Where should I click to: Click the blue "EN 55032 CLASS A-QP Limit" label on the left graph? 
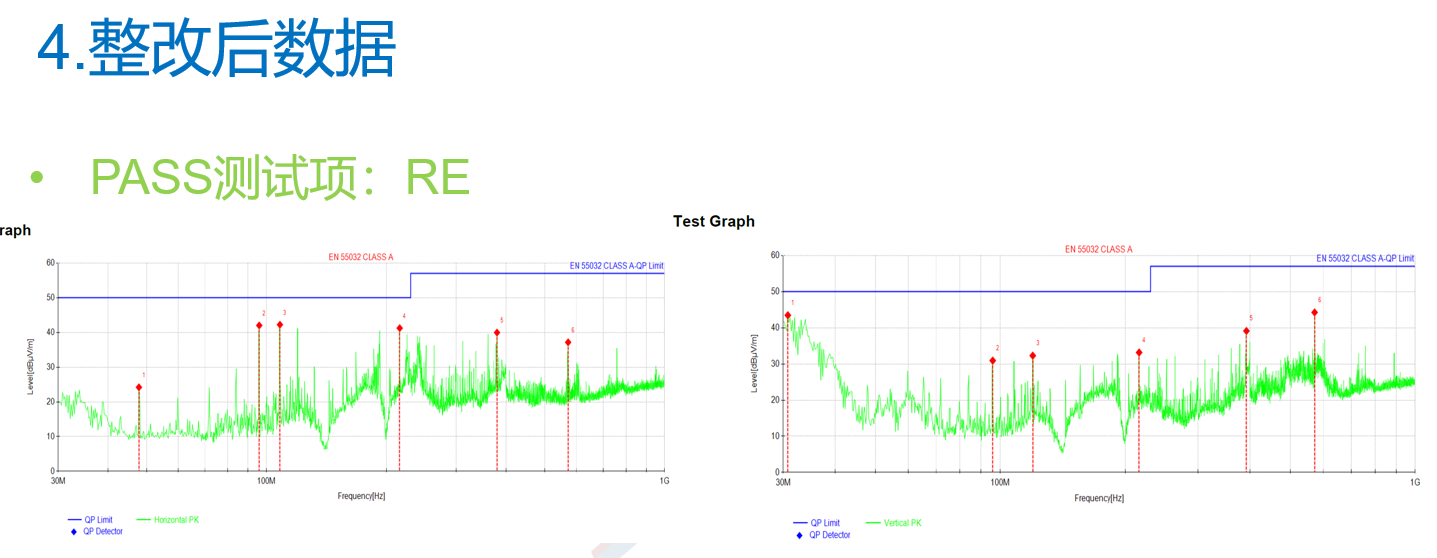click(616, 266)
